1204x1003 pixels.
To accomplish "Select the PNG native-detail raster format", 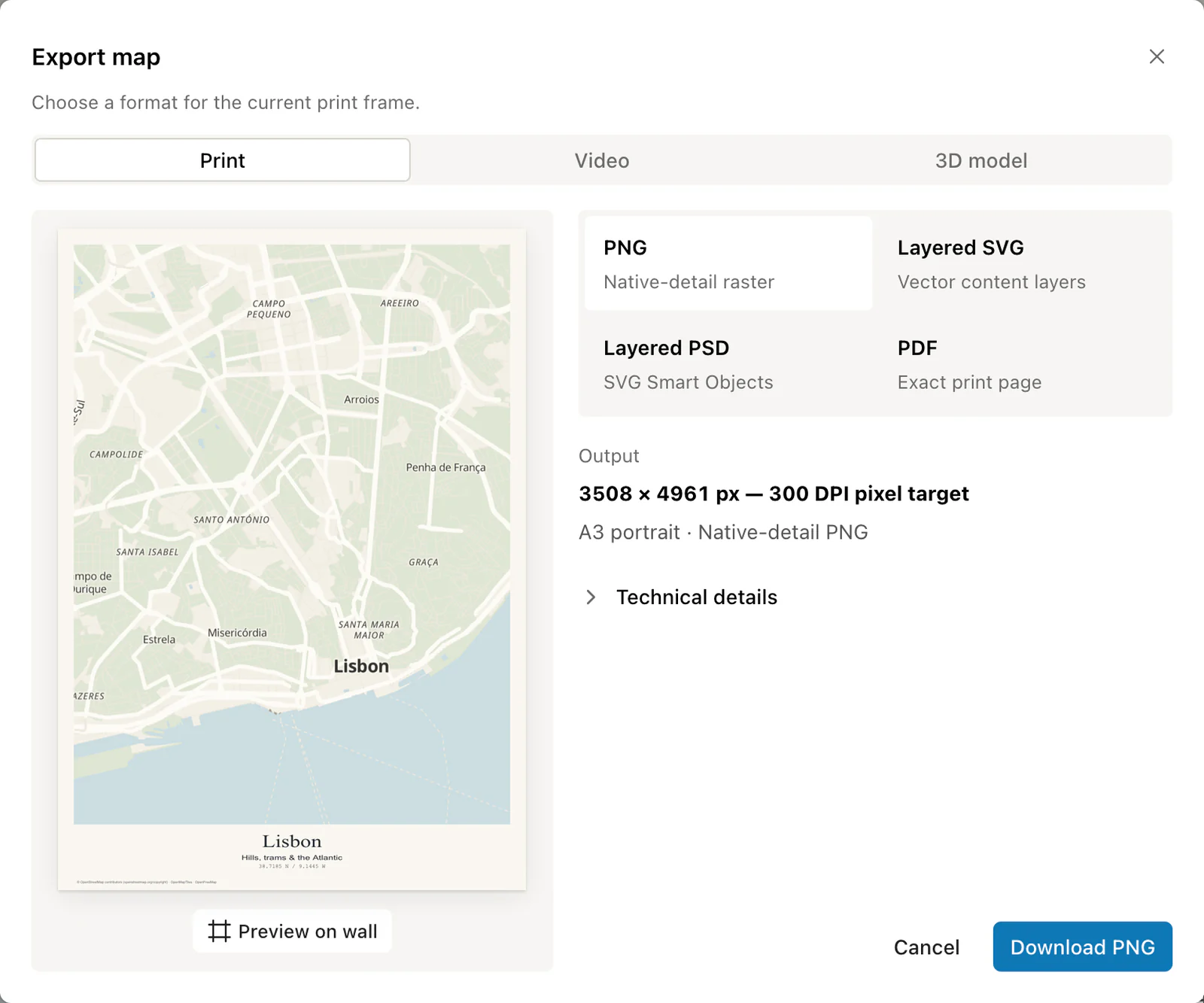I will pos(728,263).
